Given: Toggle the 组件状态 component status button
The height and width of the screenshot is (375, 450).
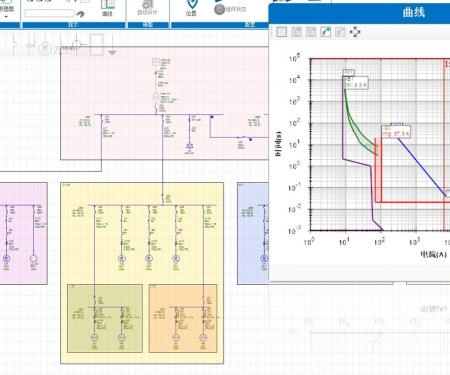Looking at the screenshot, I should (230, 9).
